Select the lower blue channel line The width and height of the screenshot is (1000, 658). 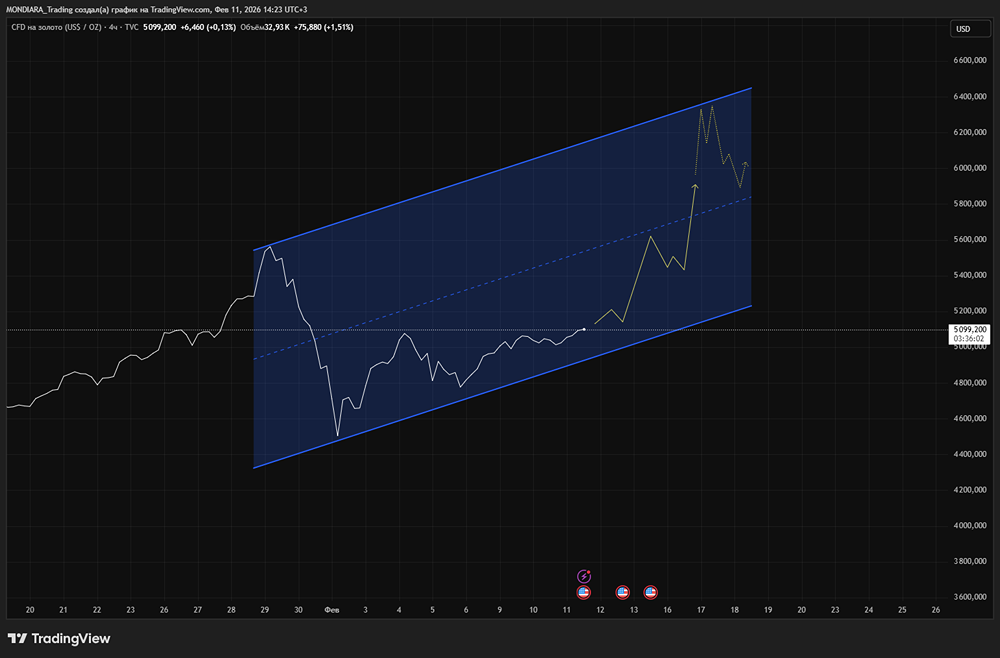click(x=500, y=385)
